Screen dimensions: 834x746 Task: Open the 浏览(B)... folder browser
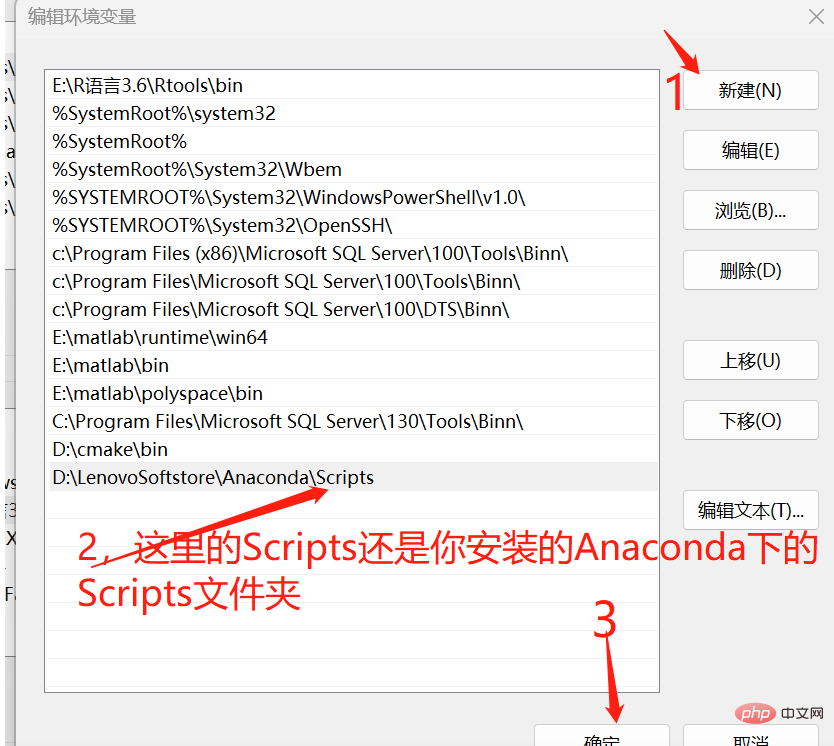pos(750,211)
